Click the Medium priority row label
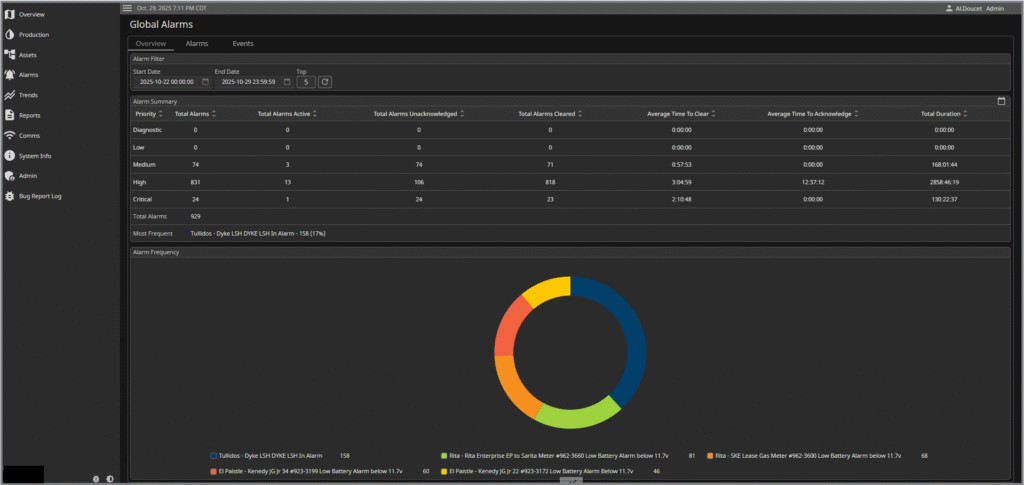Image resolution: width=1024 pixels, height=485 pixels. [144, 164]
